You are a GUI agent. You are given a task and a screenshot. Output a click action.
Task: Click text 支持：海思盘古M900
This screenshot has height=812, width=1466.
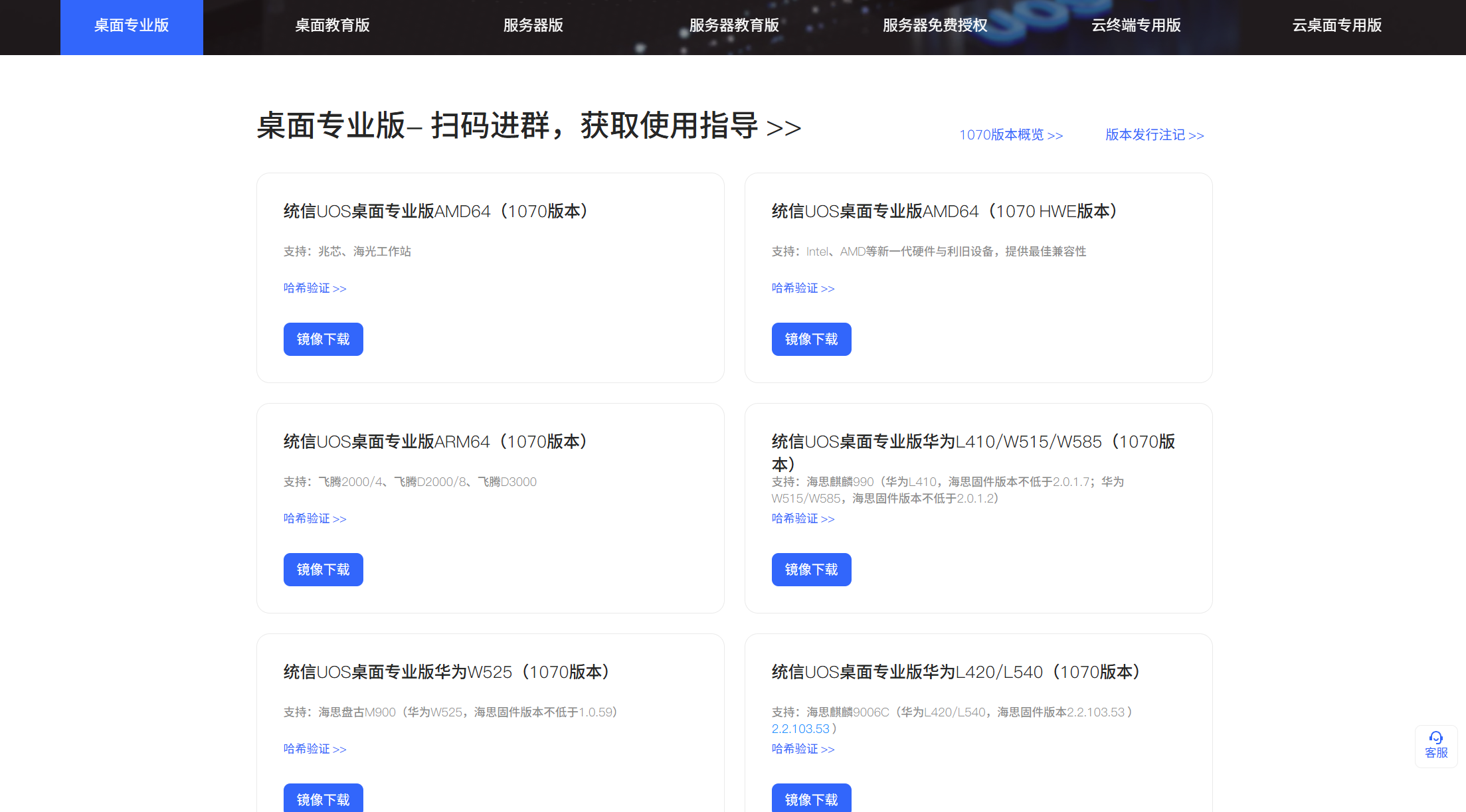[452, 712]
